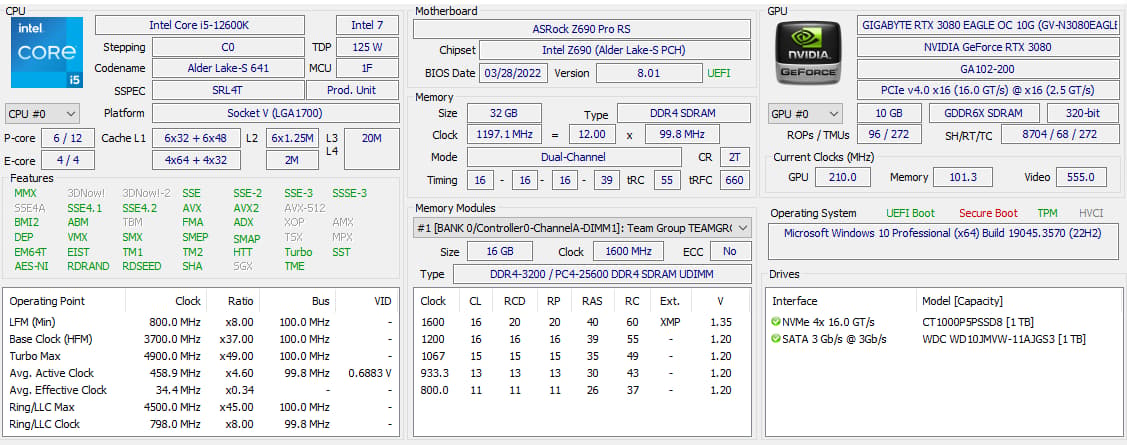Click the GPU memory size 10 GB
The width and height of the screenshot is (1127, 445).
point(889,114)
